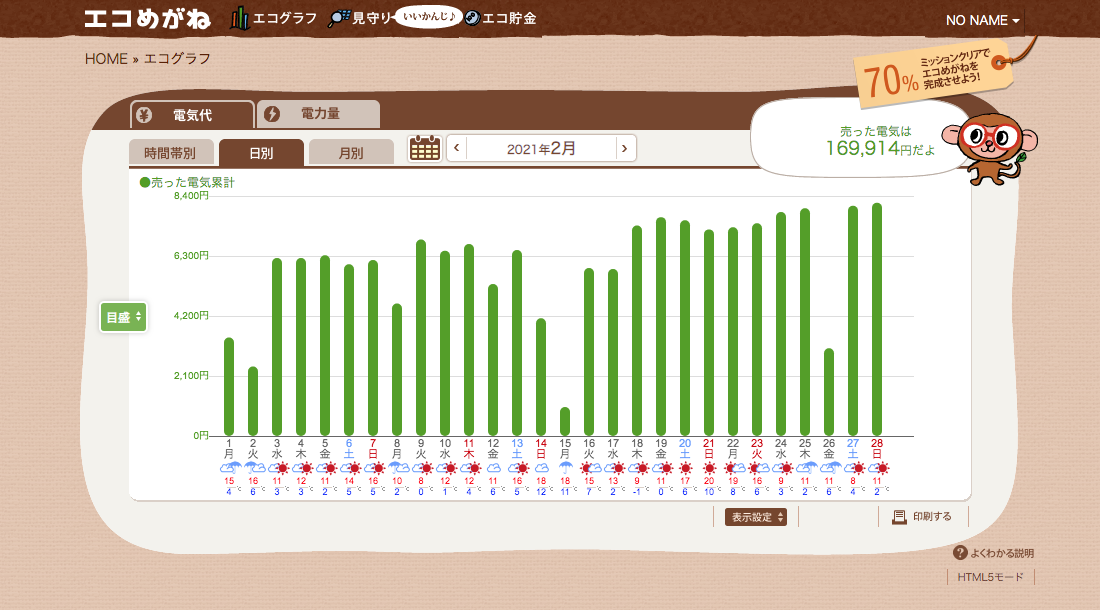Toggle the 売った電気累計 legend entry
The height and width of the screenshot is (610, 1100).
187,182
